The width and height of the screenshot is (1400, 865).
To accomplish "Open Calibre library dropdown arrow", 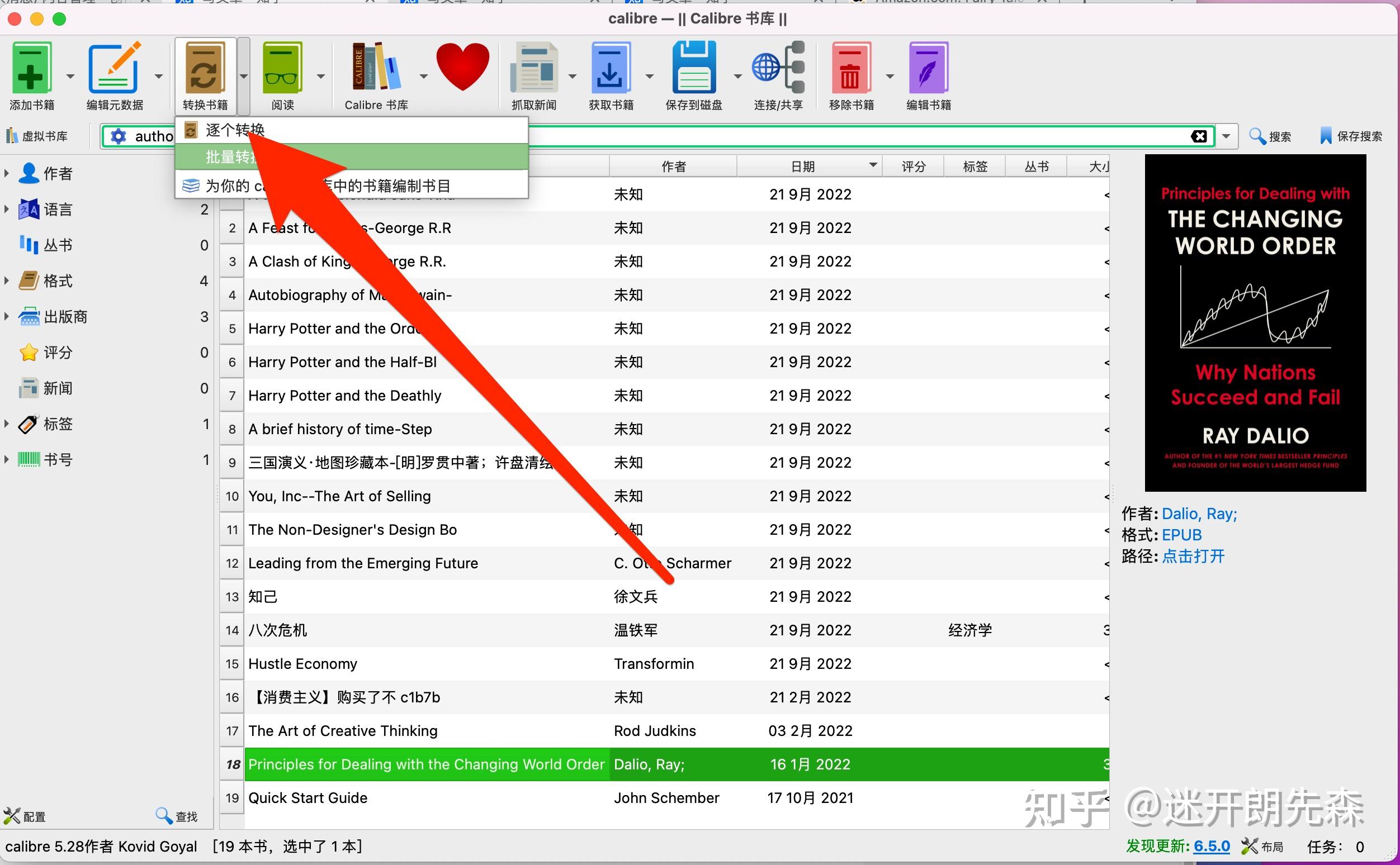I will click(424, 76).
